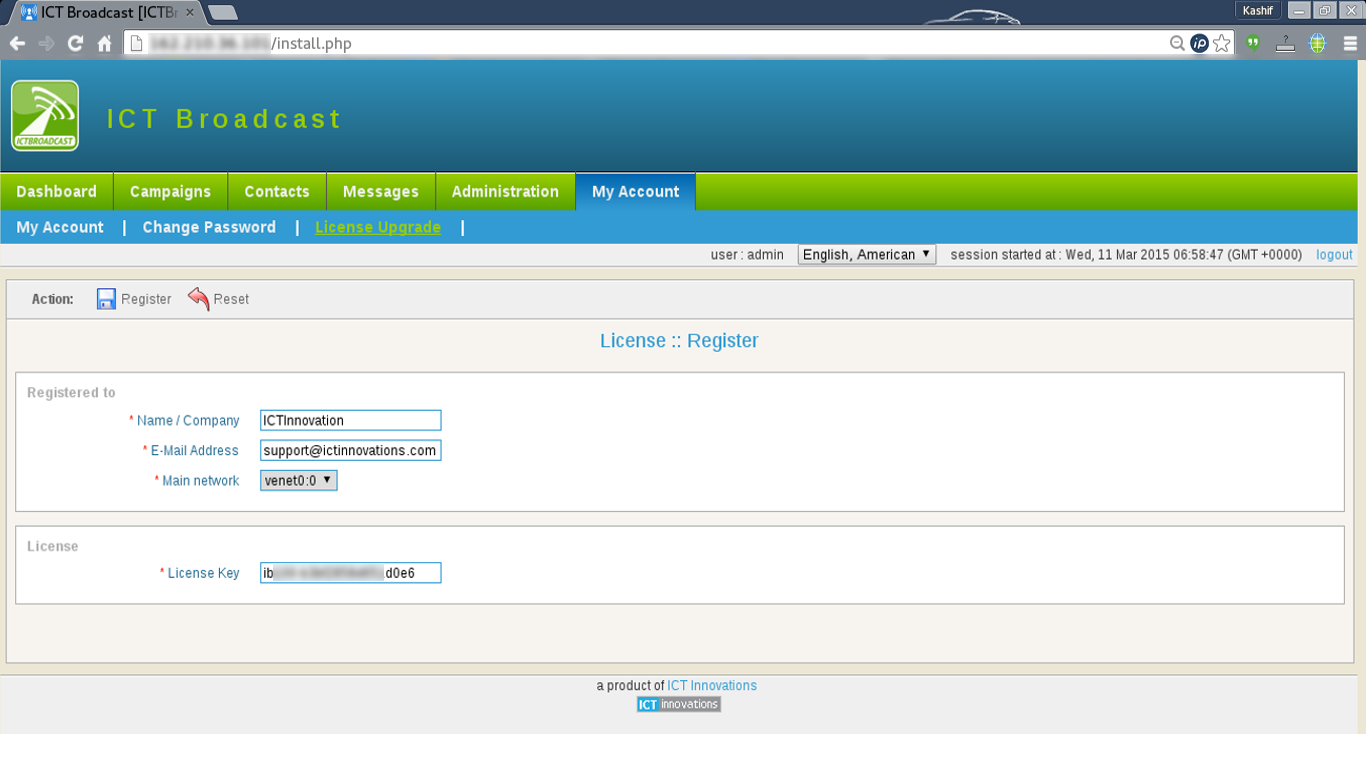Focus the Name / Company field

[350, 420]
